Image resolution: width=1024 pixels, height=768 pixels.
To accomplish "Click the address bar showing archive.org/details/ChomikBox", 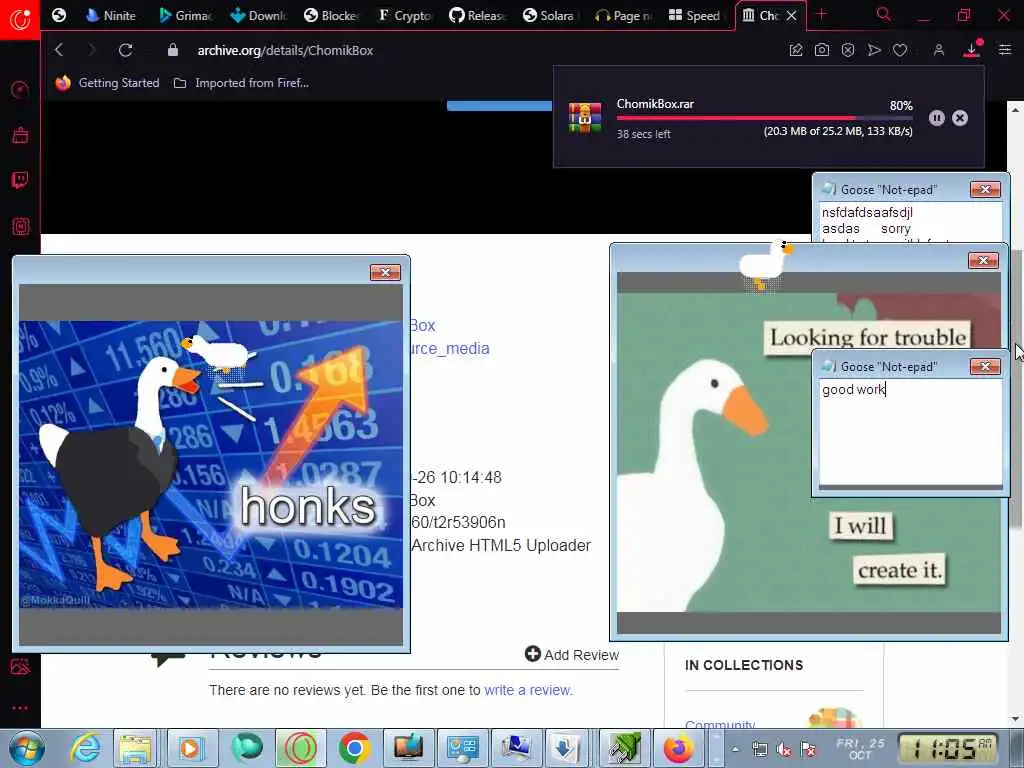I will pyautogui.click(x=285, y=50).
